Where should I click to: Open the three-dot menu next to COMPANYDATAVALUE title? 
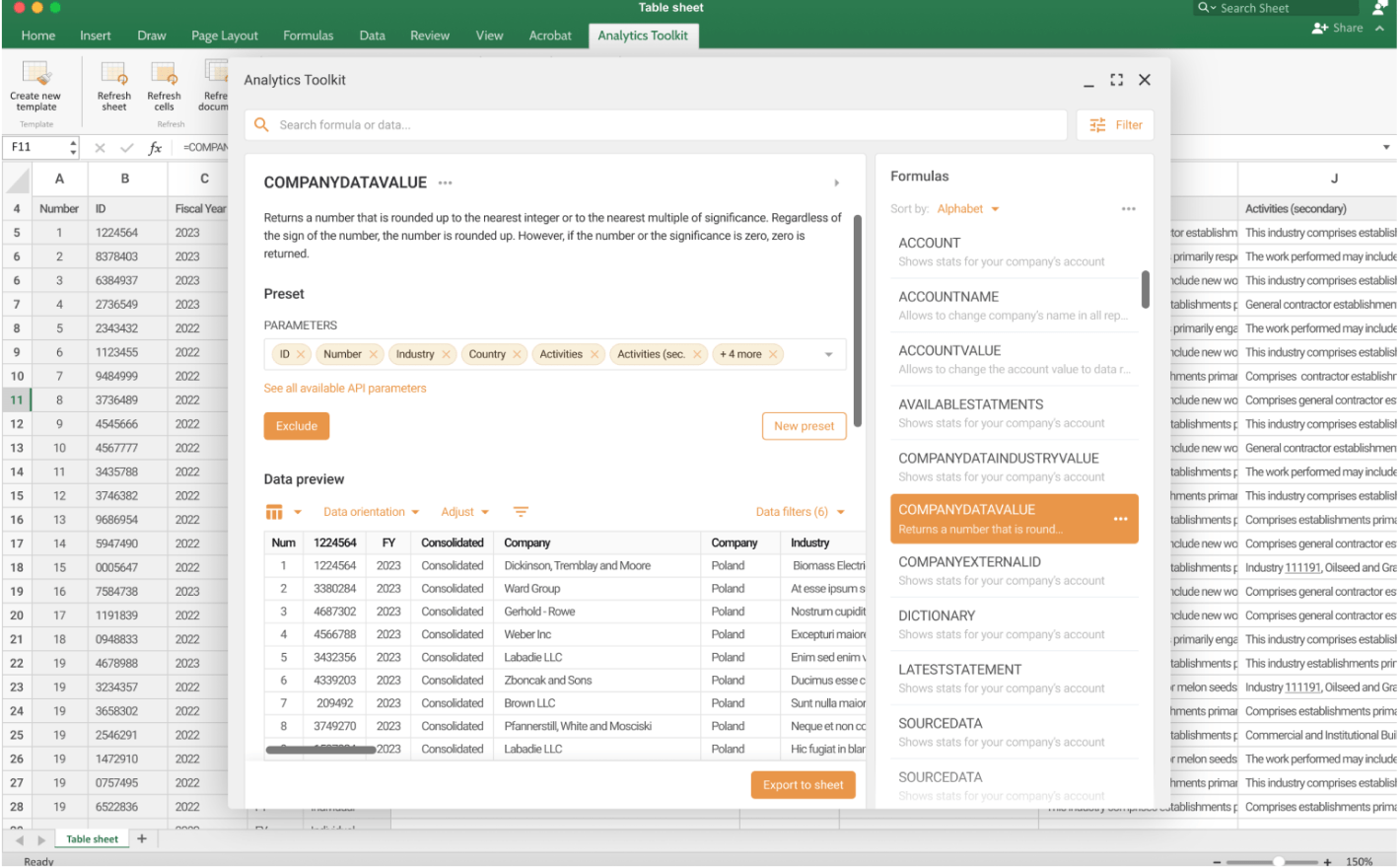pyautogui.click(x=446, y=183)
